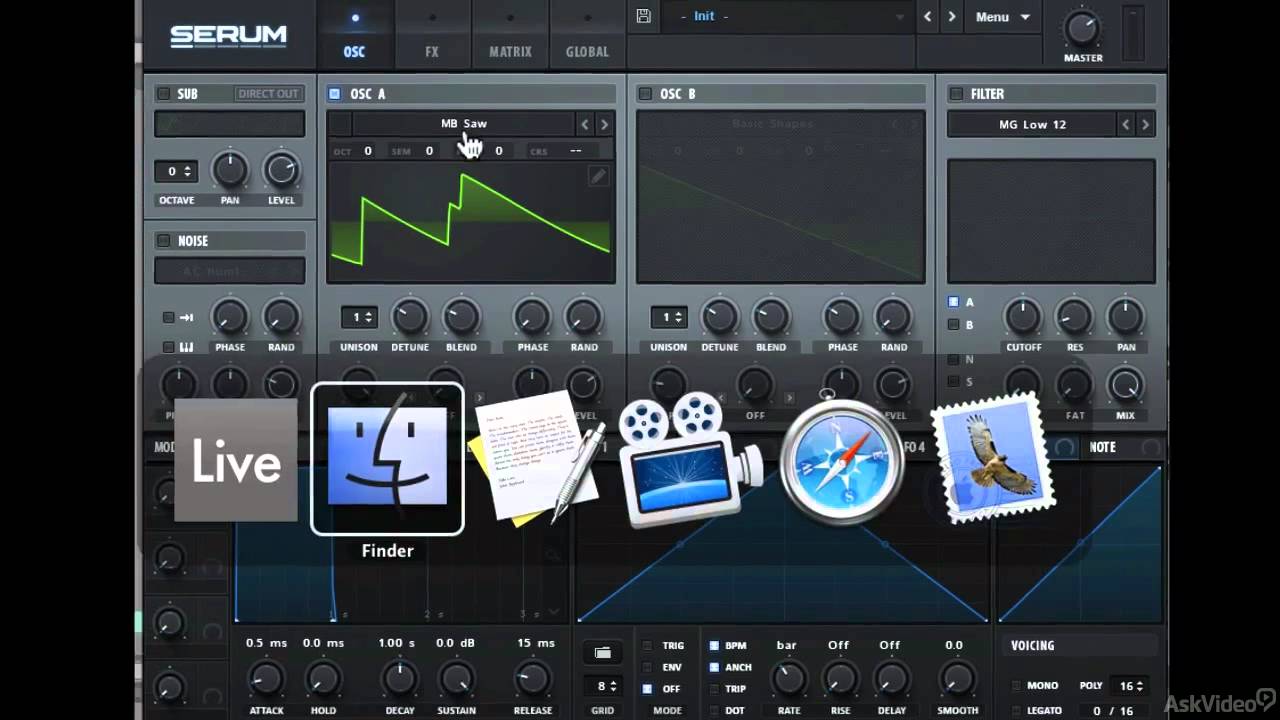Click the OSC A BLEND knob
Image resolution: width=1280 pixels, height=720 pixels.
(x=461, y=317)
